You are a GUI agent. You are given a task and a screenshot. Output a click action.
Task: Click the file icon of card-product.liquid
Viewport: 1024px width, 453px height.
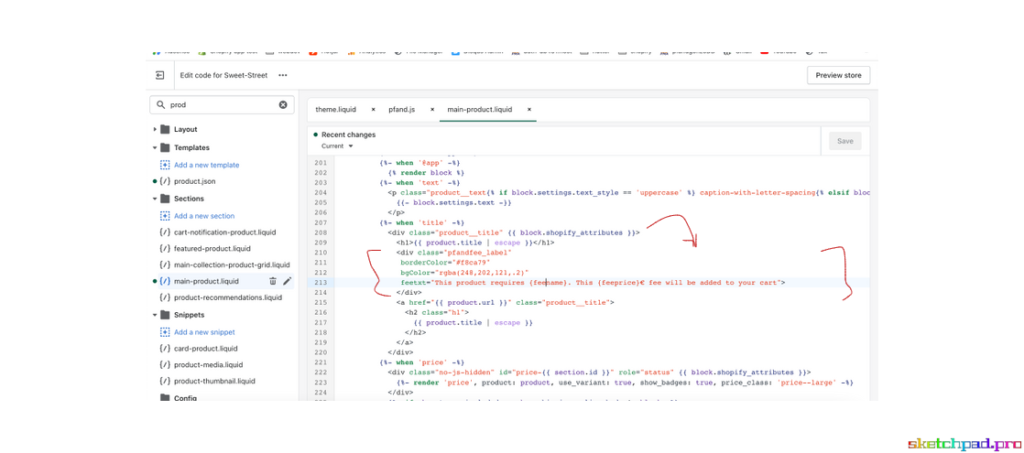tap(165, 349)
